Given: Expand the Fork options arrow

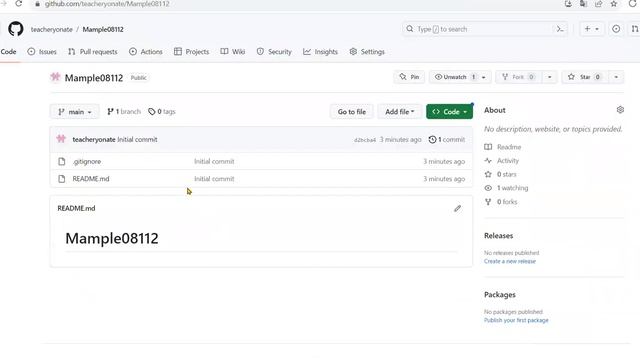Looking at the screenshot, I should tap(549, 77).
